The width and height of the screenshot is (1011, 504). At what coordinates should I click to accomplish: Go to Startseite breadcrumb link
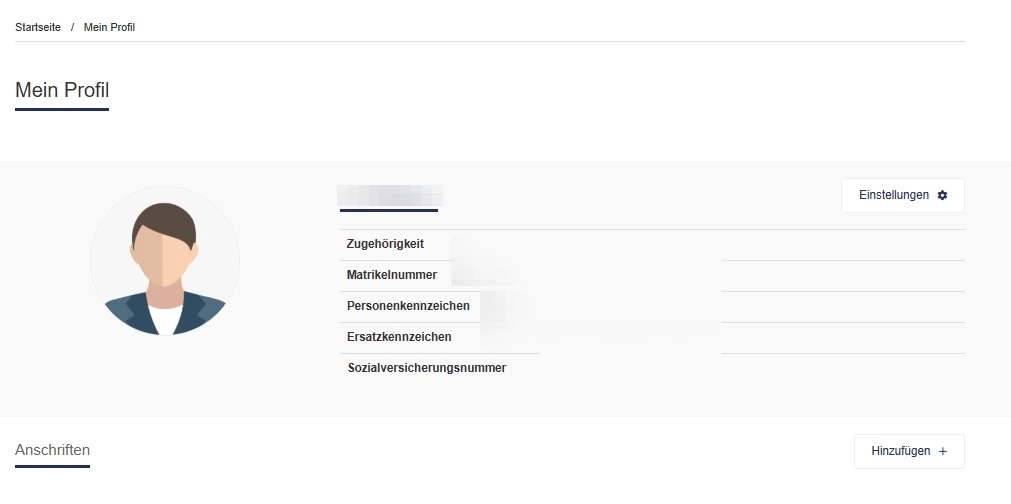click(38, 27)
